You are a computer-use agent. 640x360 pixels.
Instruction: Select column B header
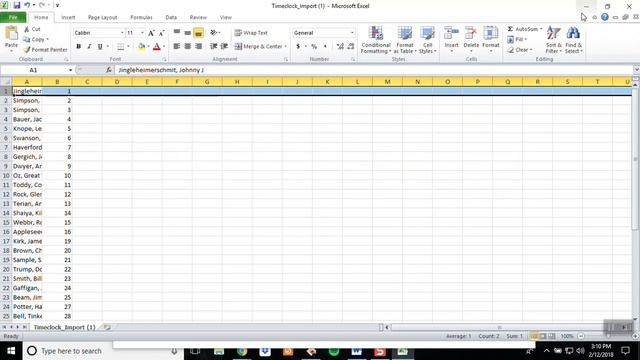[x=57, y=82]
